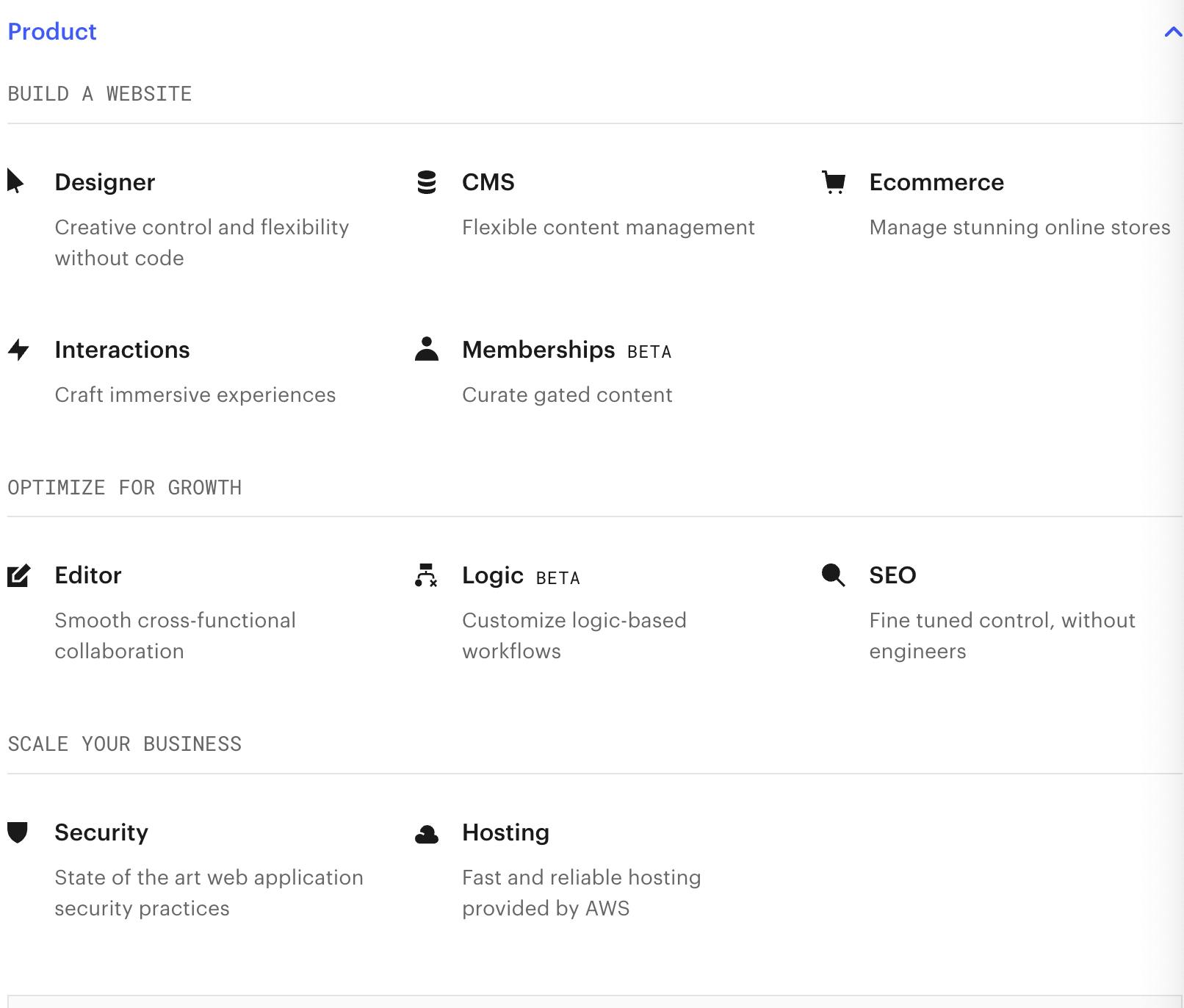Click the Interactions lightning bolt icon
The image size is (1184, 1008).
click(18, 350)
